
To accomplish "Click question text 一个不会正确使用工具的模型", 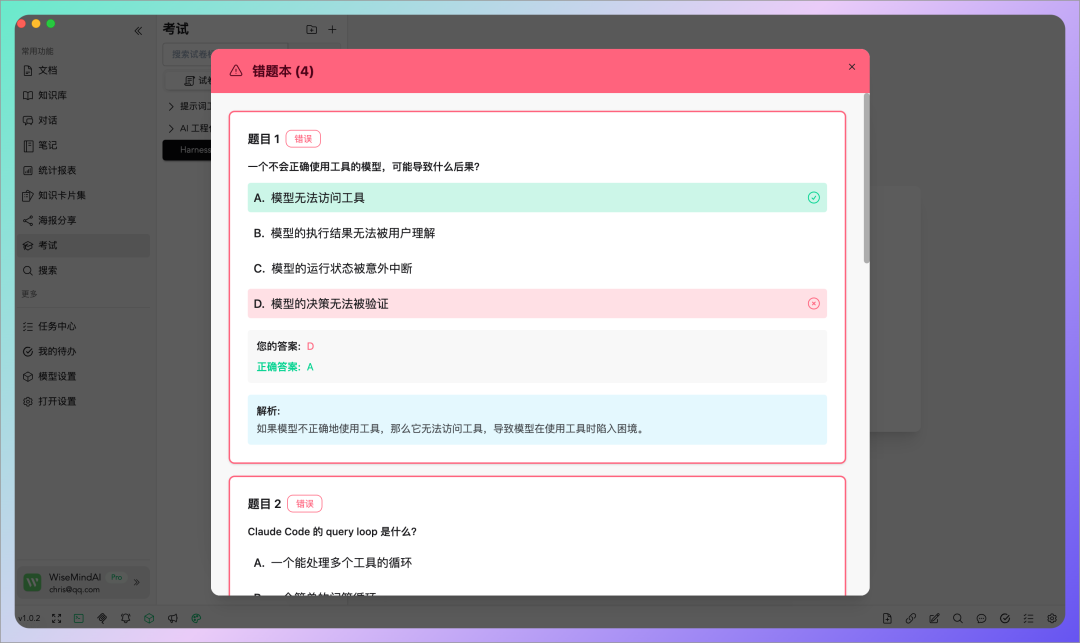I will pos(363,167).
